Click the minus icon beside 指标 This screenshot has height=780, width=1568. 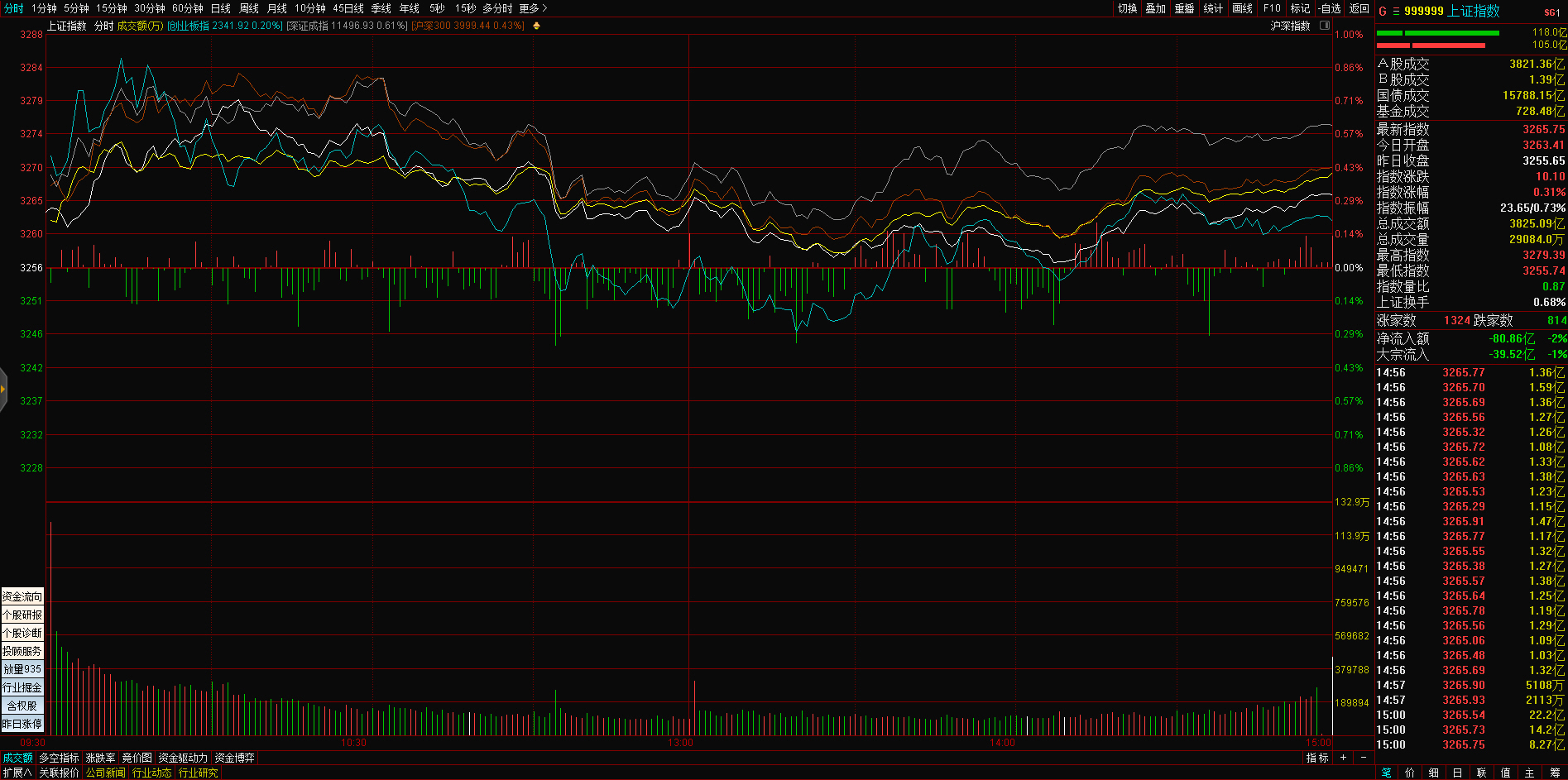click(x=1364, y=758)
